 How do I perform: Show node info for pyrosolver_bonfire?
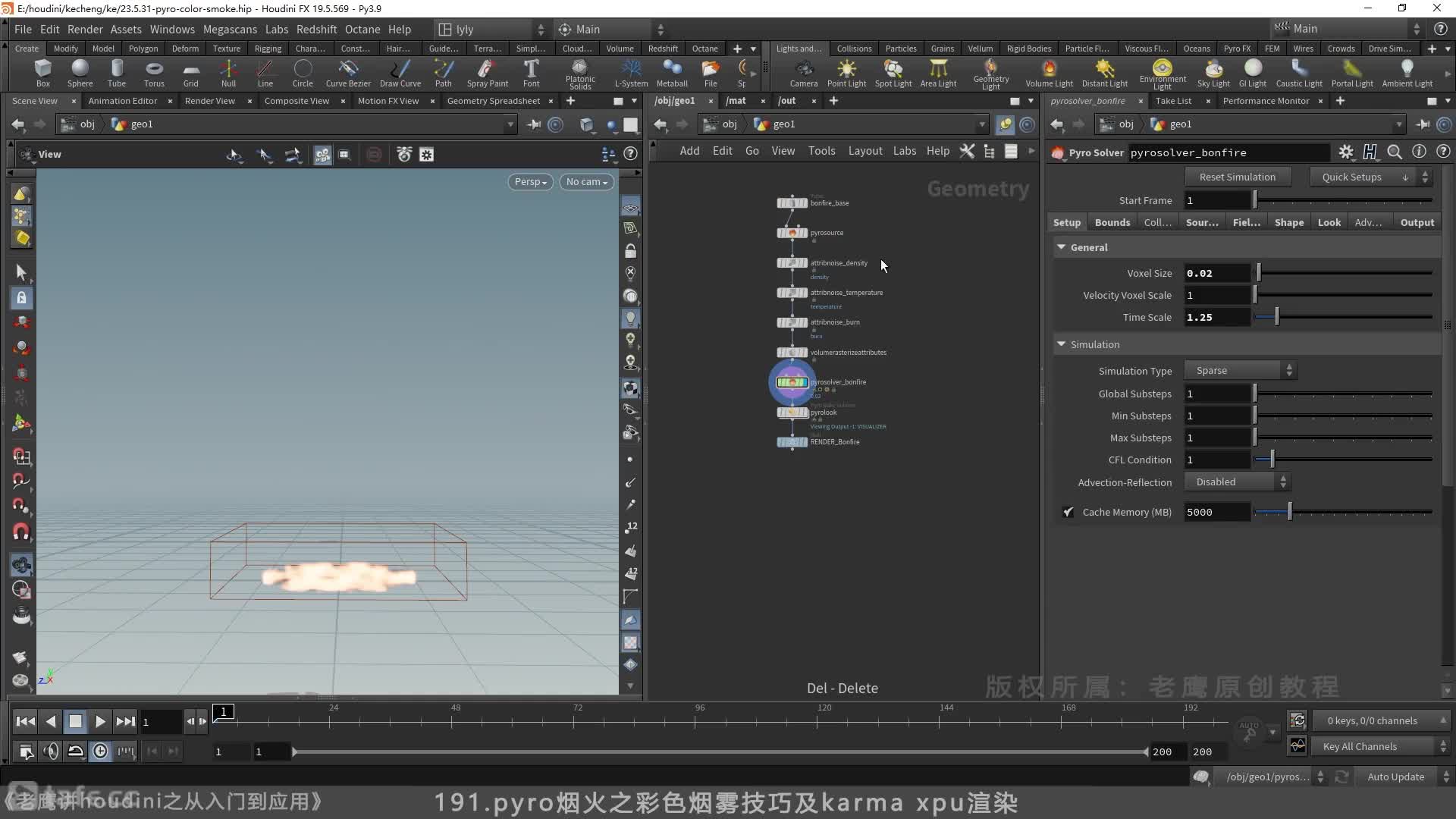tap(1419, 152)
